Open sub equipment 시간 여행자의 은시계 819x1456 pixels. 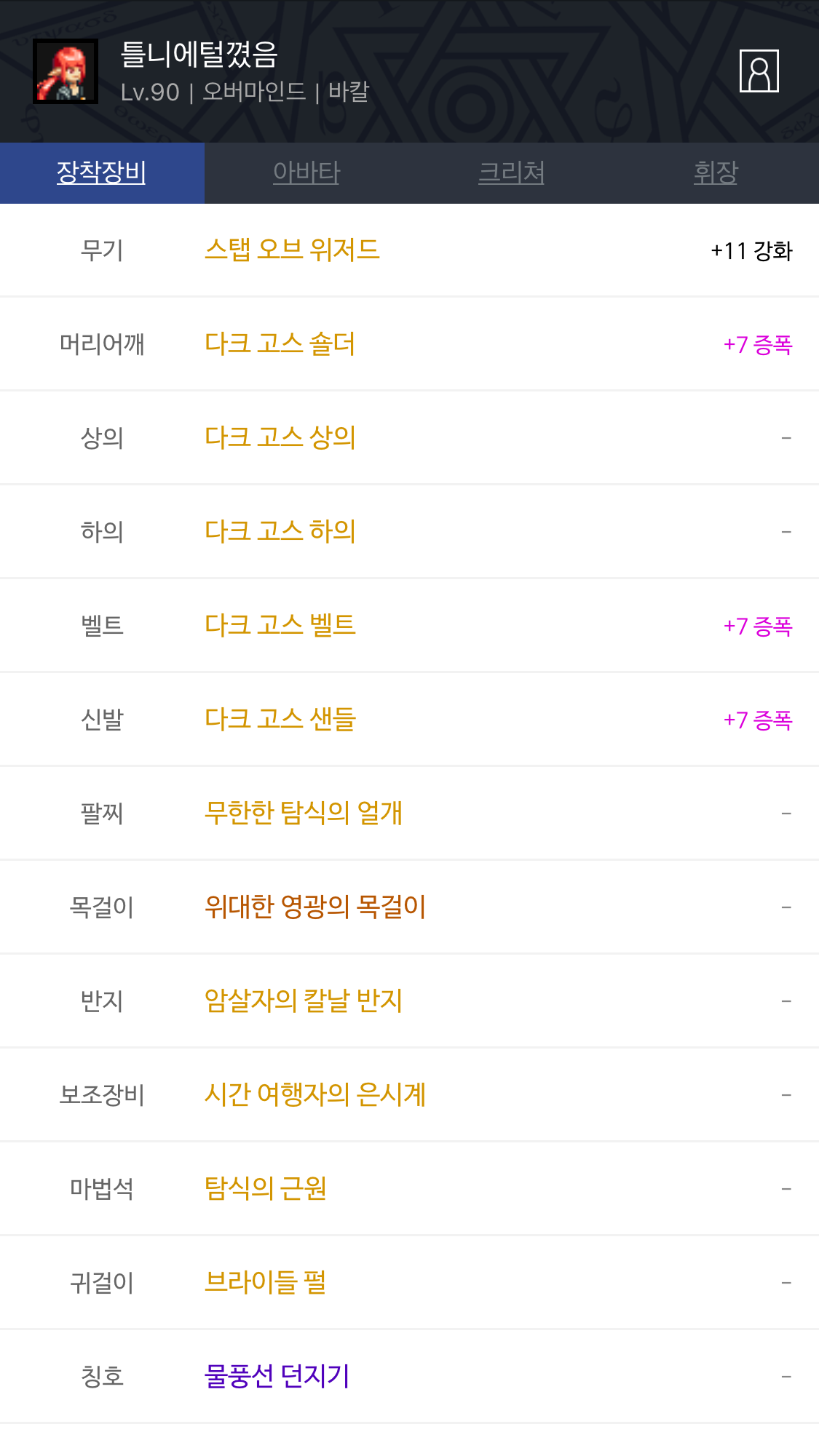315,1095
